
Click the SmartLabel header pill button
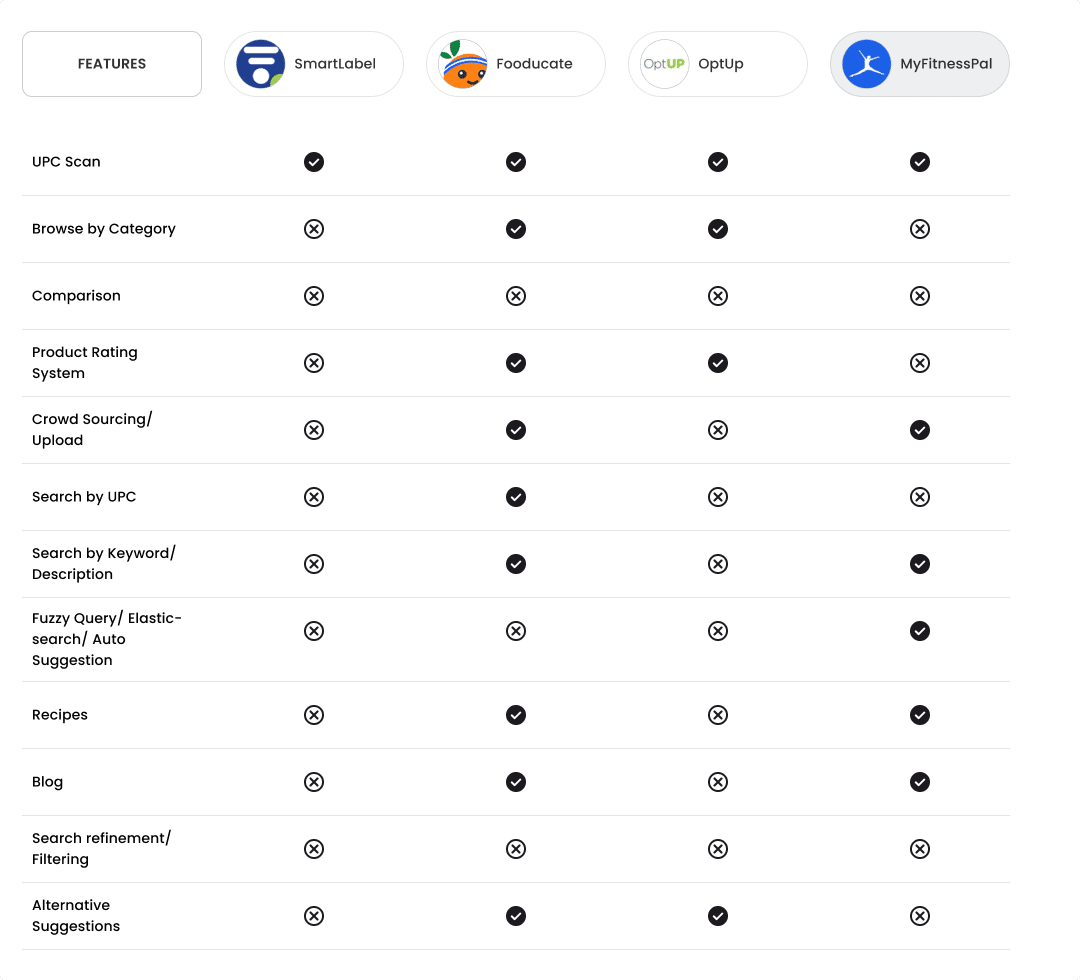(313, 64)
